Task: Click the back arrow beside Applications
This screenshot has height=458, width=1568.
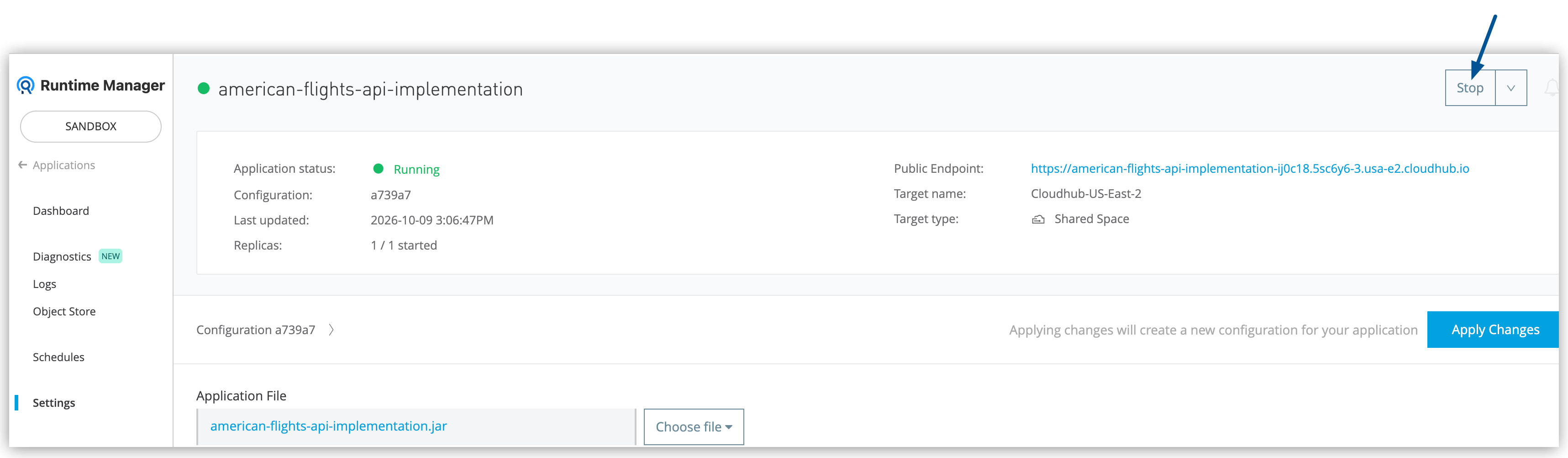Action: tap(22, 165)
